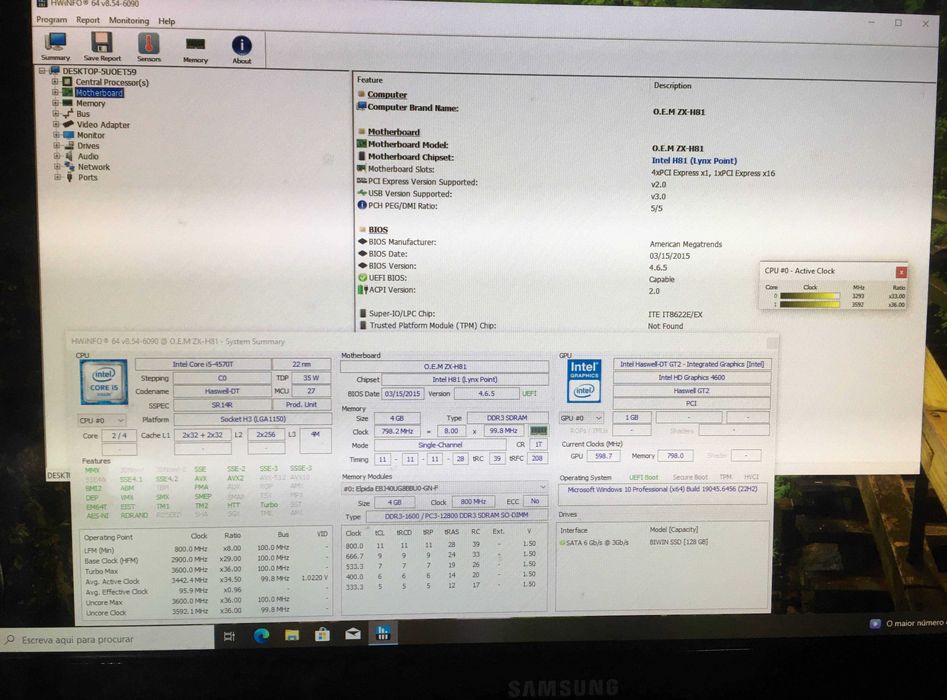Click the Computer Brand Name icon
Screen dimensions: 947x700
tap(361, 107)
